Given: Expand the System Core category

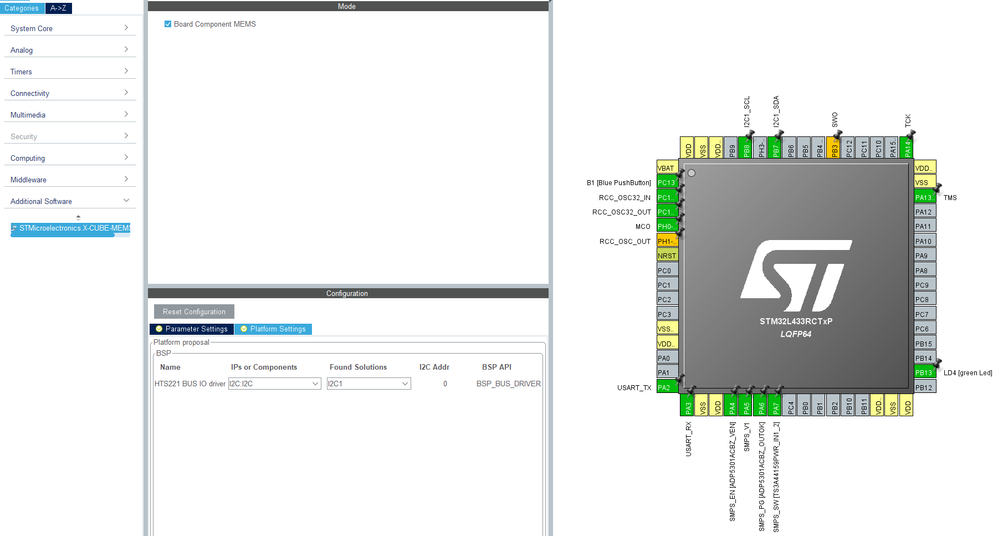Looking at the screenshot, I should pos(70,28).
